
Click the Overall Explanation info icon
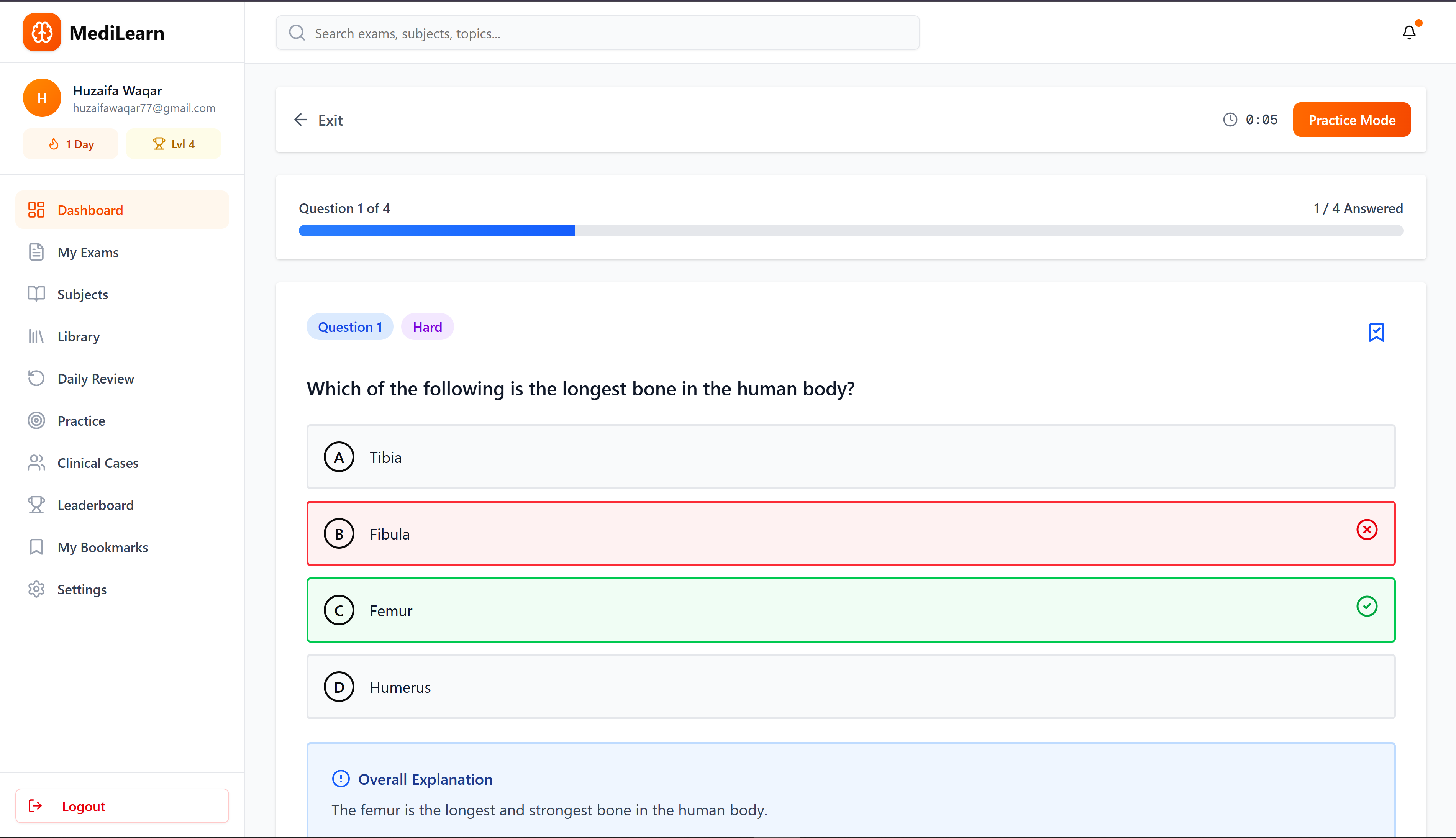pyautogui.click(x=341, y=779)
